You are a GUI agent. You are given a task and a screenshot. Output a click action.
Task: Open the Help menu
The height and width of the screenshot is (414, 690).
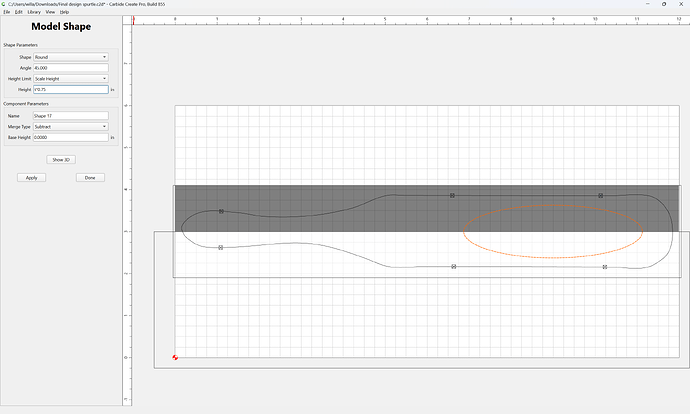pyautogui.click(x=64, y=12)
